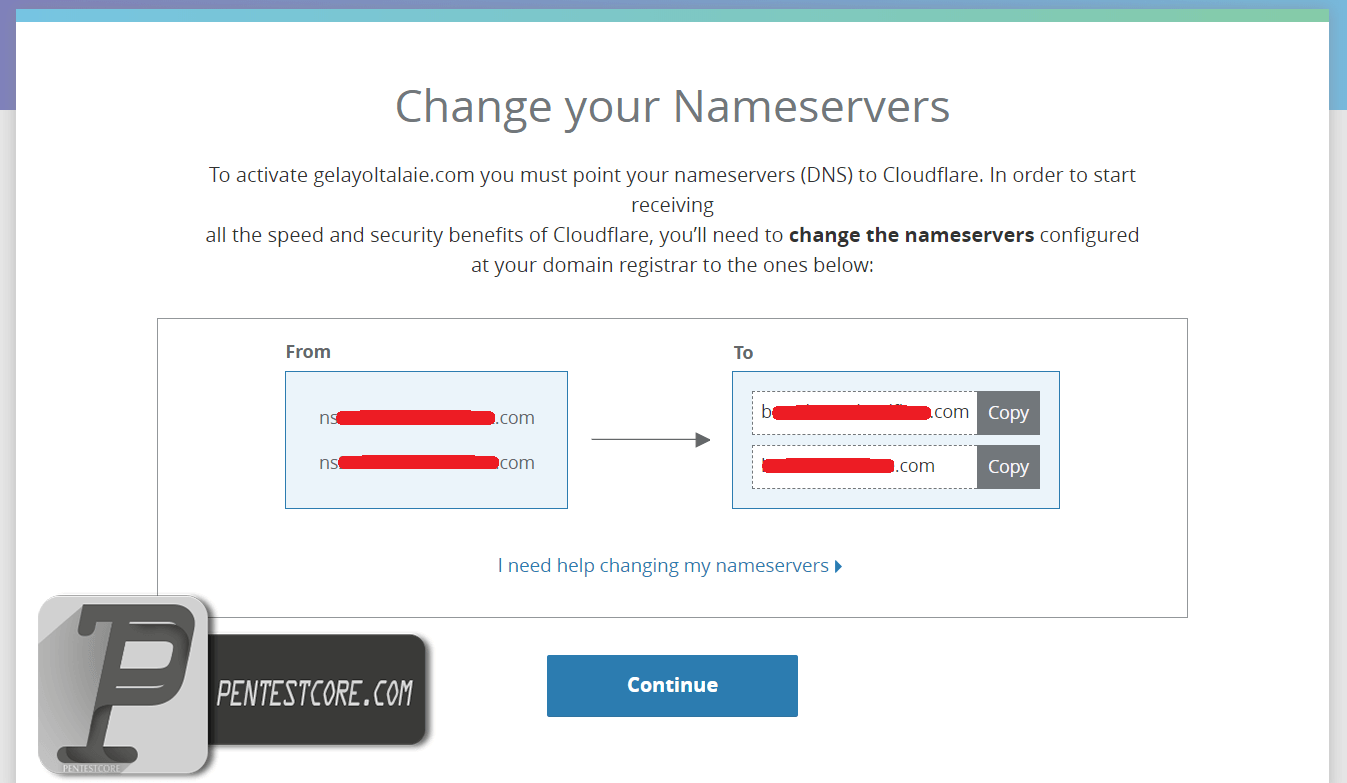Select the first 'To' nameserver field
The height and width of the screenshot is (783, 1347).
click(865, 413)
